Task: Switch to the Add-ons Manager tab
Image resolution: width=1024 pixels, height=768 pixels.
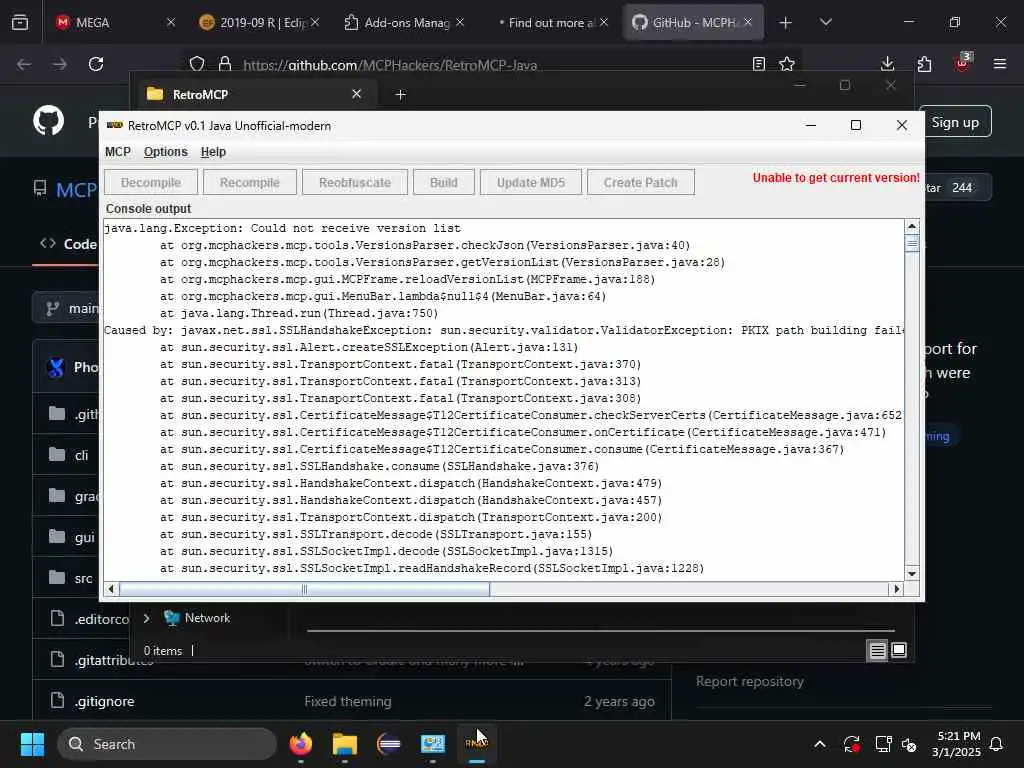Action: [x=405, y=22]
